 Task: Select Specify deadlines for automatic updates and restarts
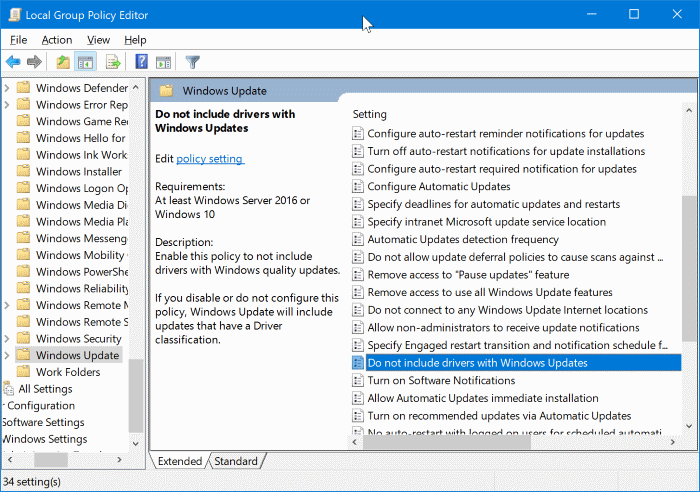tap(493, 204)
